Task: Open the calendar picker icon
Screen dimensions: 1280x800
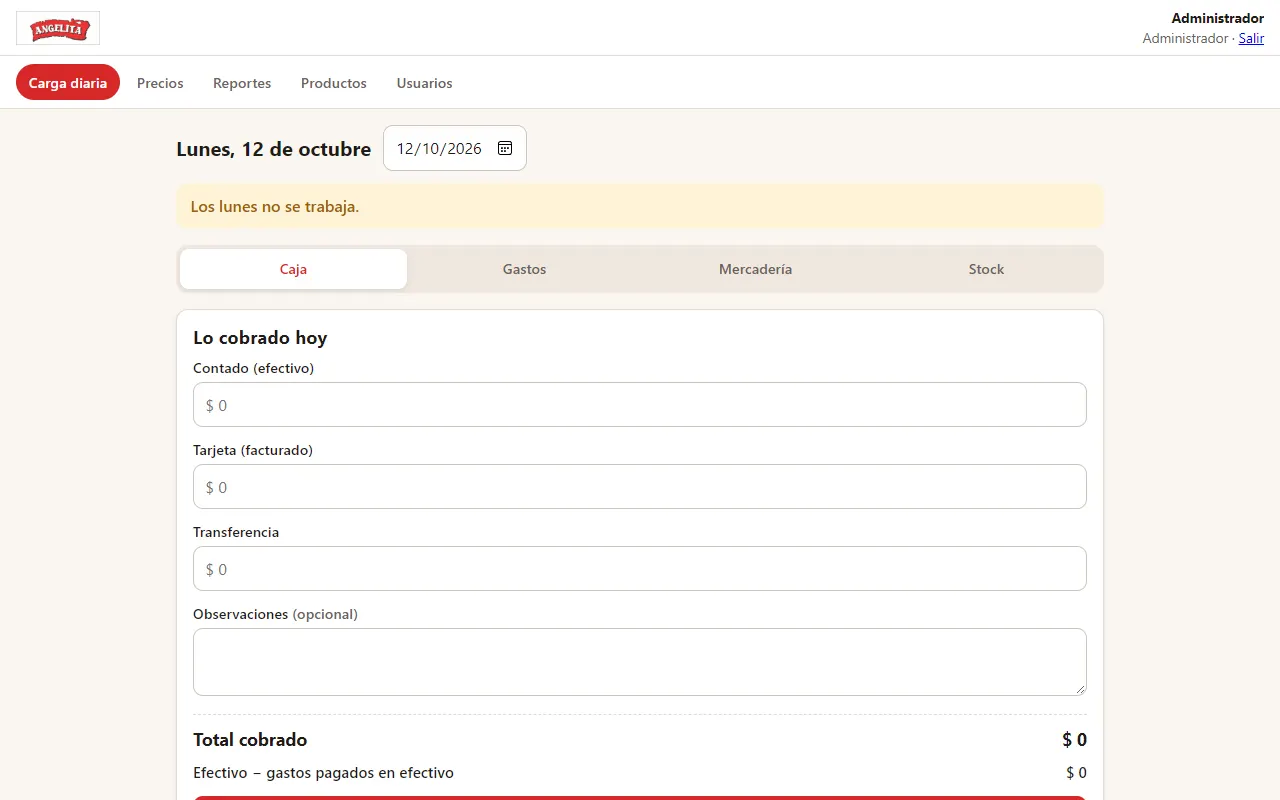Action: click(505, 148)
